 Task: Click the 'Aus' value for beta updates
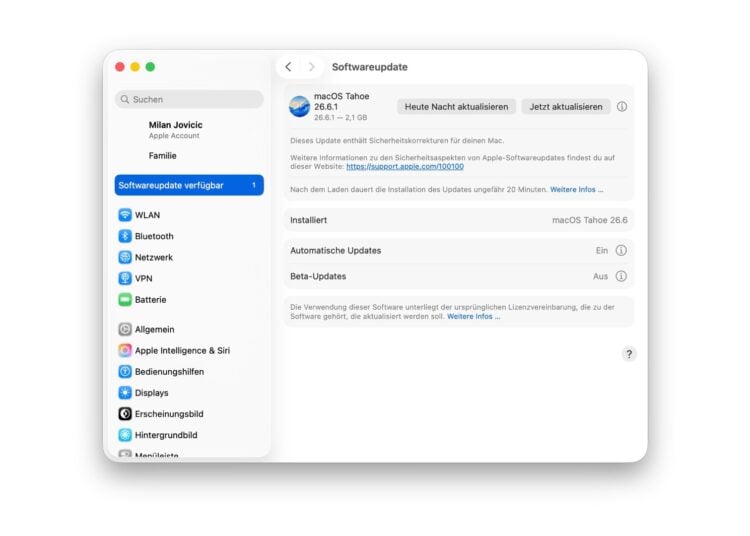click(600, 276)
